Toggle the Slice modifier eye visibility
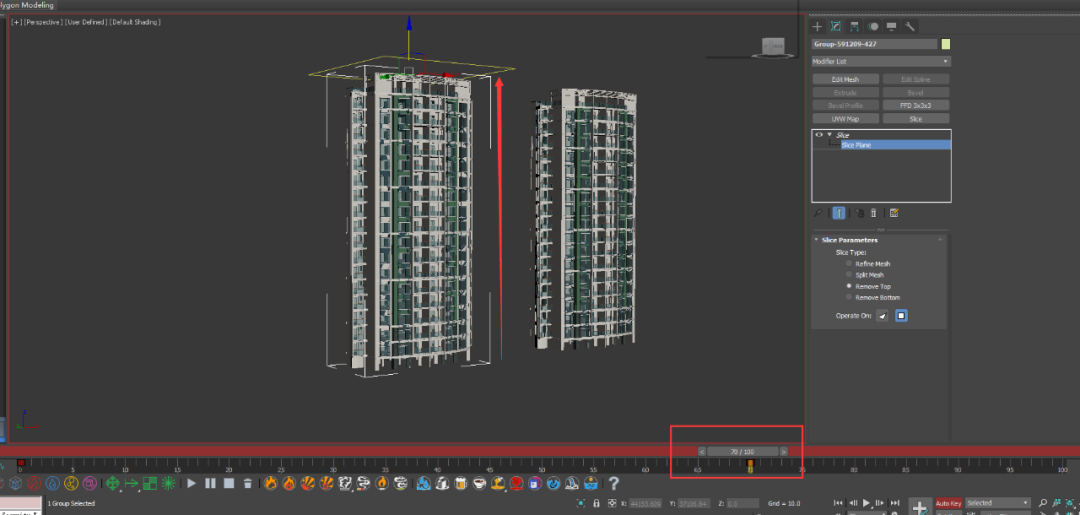 819,135
